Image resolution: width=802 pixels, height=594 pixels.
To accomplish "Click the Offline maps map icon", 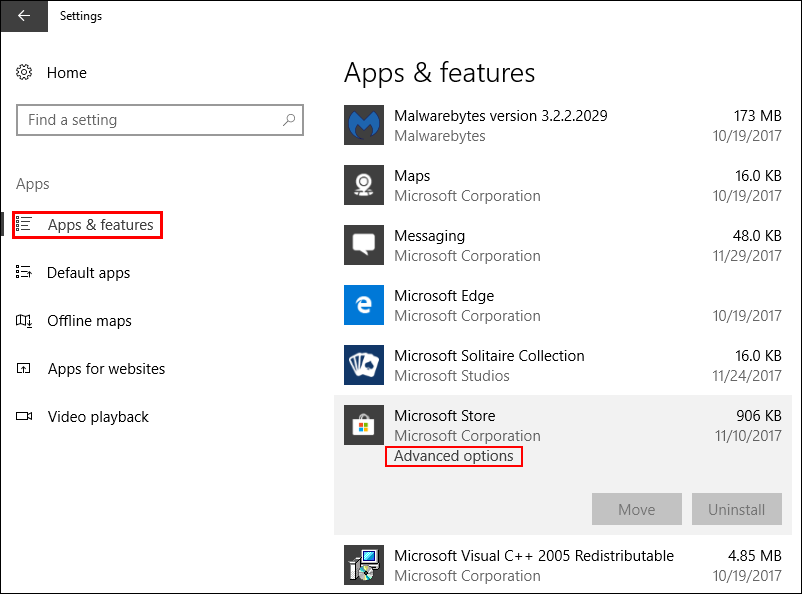I will point(24,321).
